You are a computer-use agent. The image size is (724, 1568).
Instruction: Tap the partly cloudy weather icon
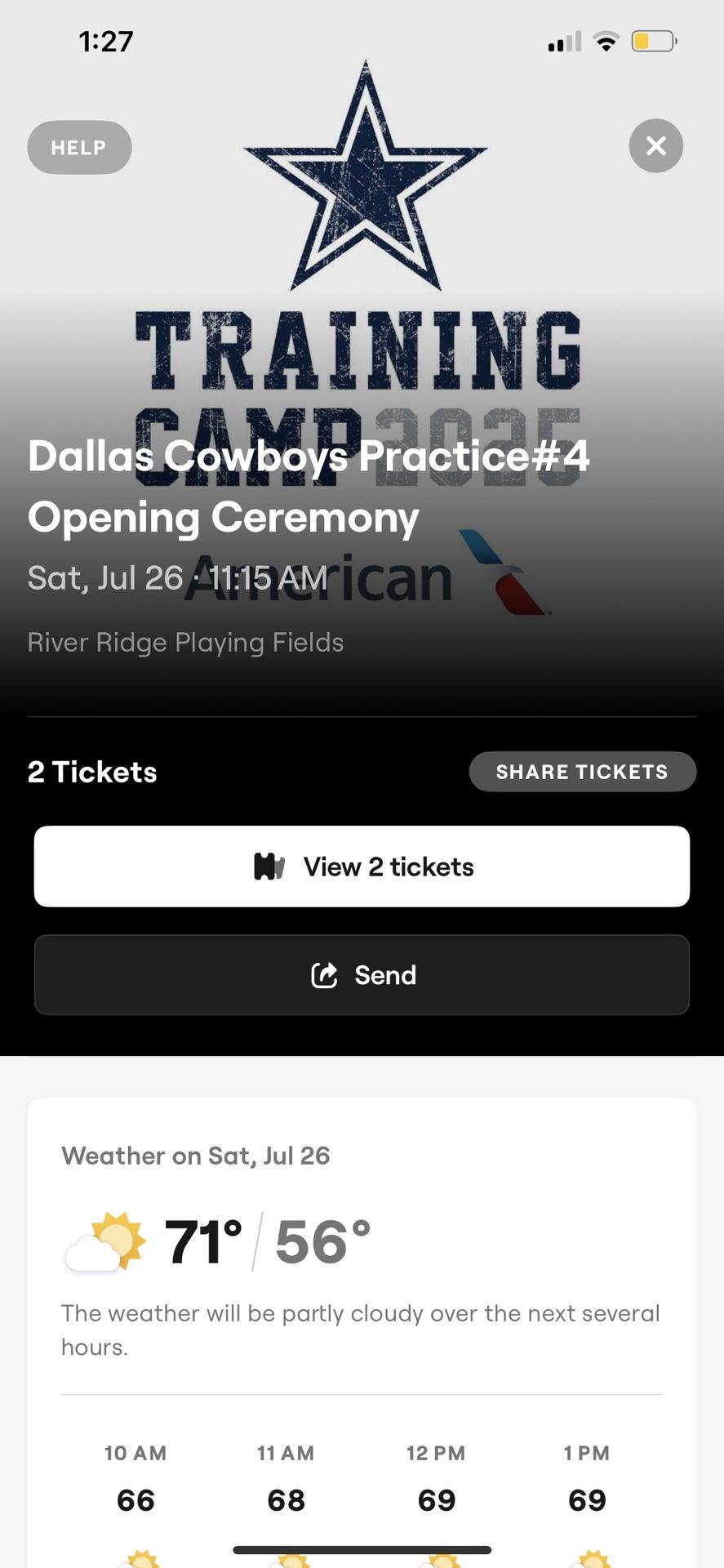pyautogui.click(x=106, y=1242)
